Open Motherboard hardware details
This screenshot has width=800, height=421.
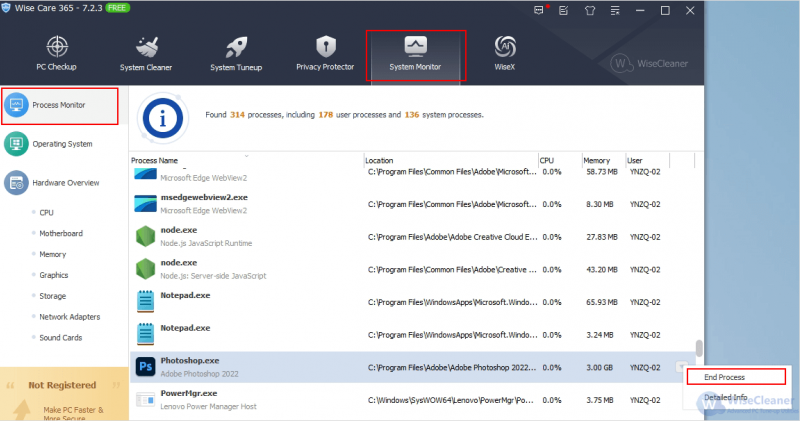(61, 233)
